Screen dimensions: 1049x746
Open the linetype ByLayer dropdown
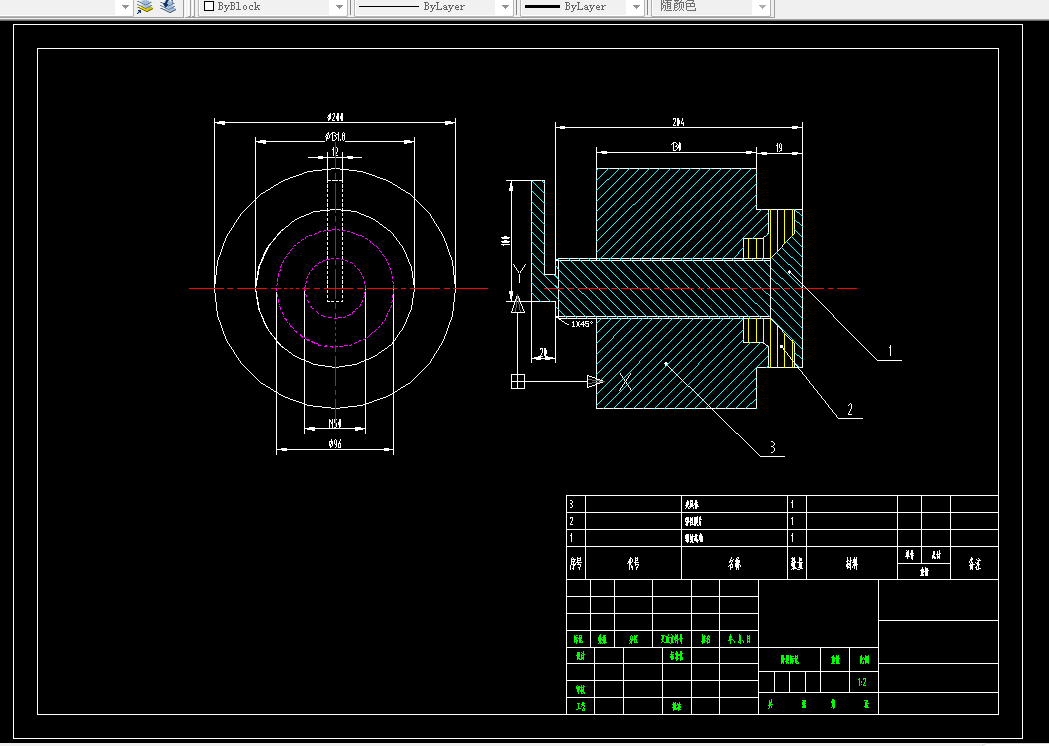click(505, 7)
